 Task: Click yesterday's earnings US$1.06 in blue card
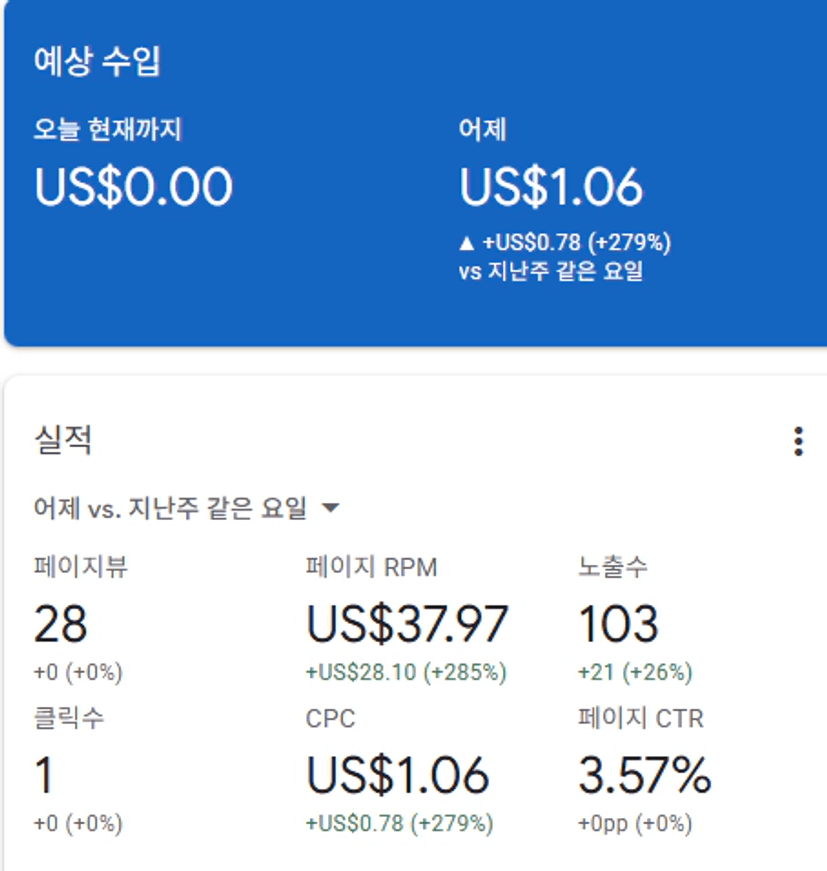[551, 187]
